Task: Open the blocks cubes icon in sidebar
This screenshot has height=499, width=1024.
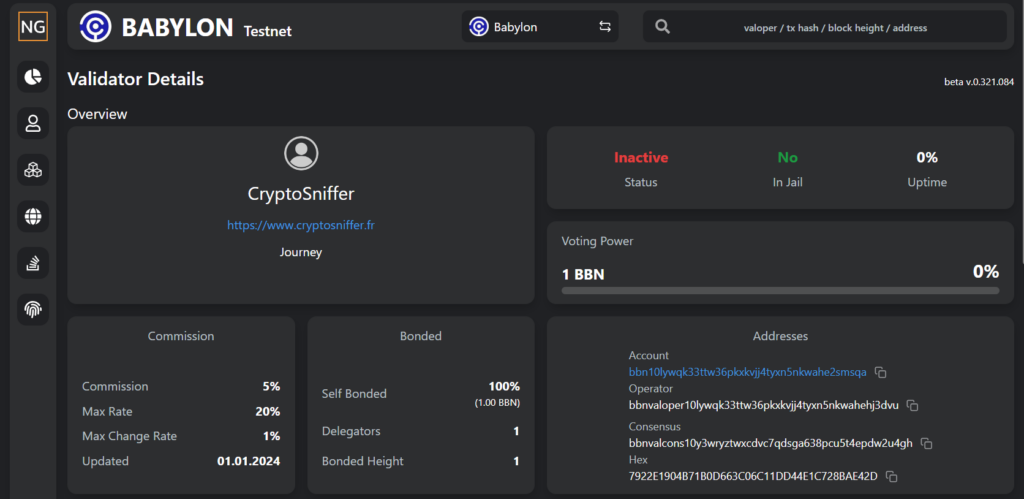Action: (x=33, y=170)
